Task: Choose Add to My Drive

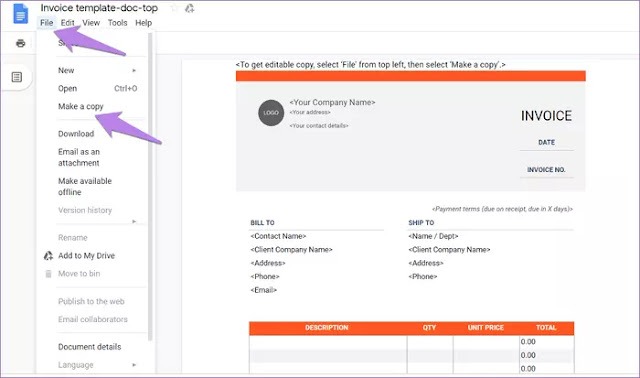Action: 87,256
